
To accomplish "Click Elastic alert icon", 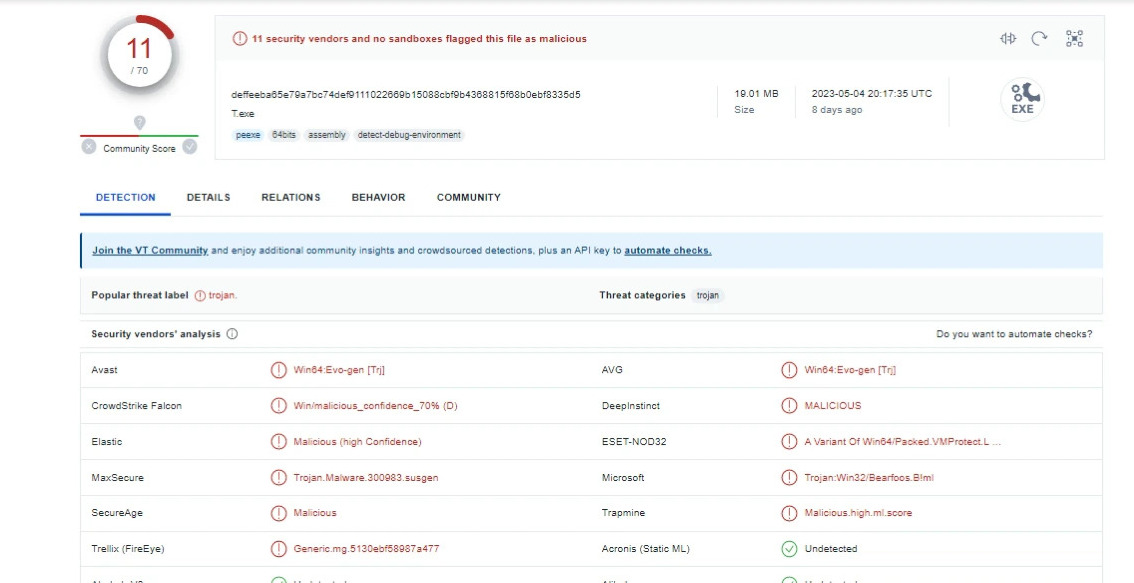I will (278, 441).
